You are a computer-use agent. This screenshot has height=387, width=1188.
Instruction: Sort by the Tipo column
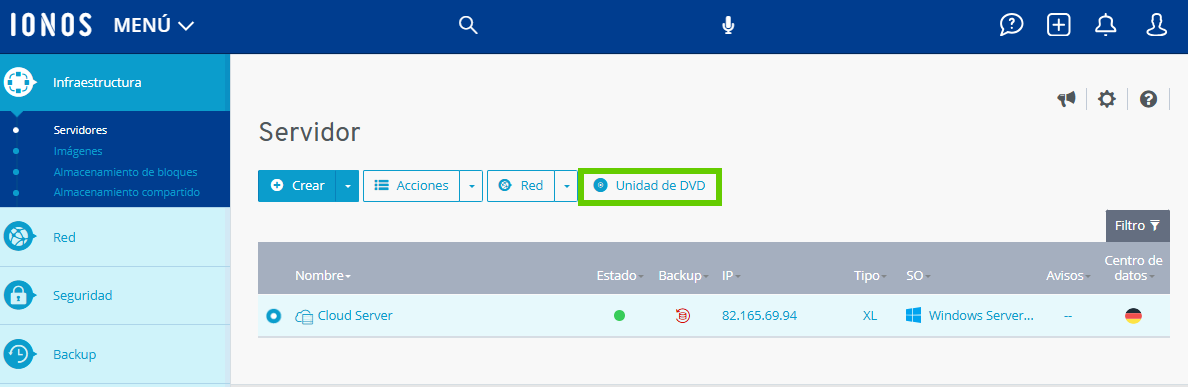[x=870, y=276]
